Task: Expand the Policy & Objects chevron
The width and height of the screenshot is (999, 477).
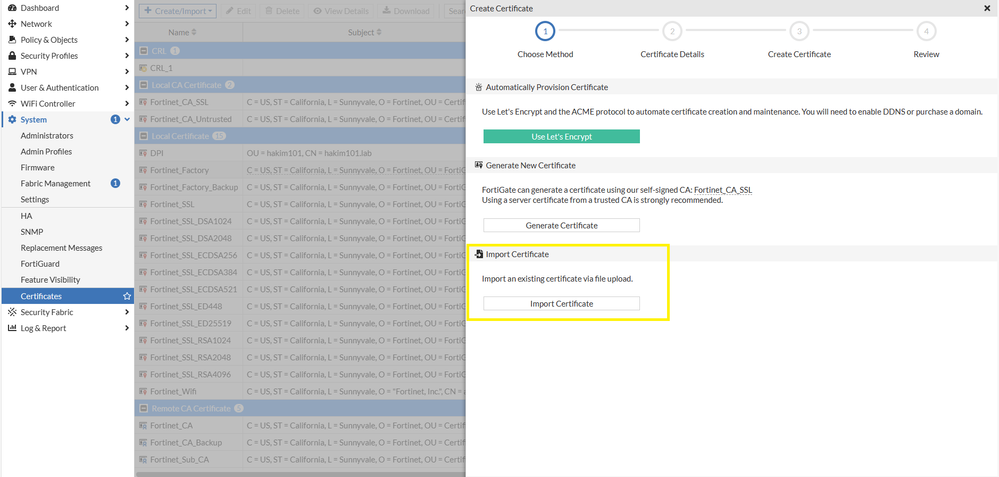Action: pos(127,39)
